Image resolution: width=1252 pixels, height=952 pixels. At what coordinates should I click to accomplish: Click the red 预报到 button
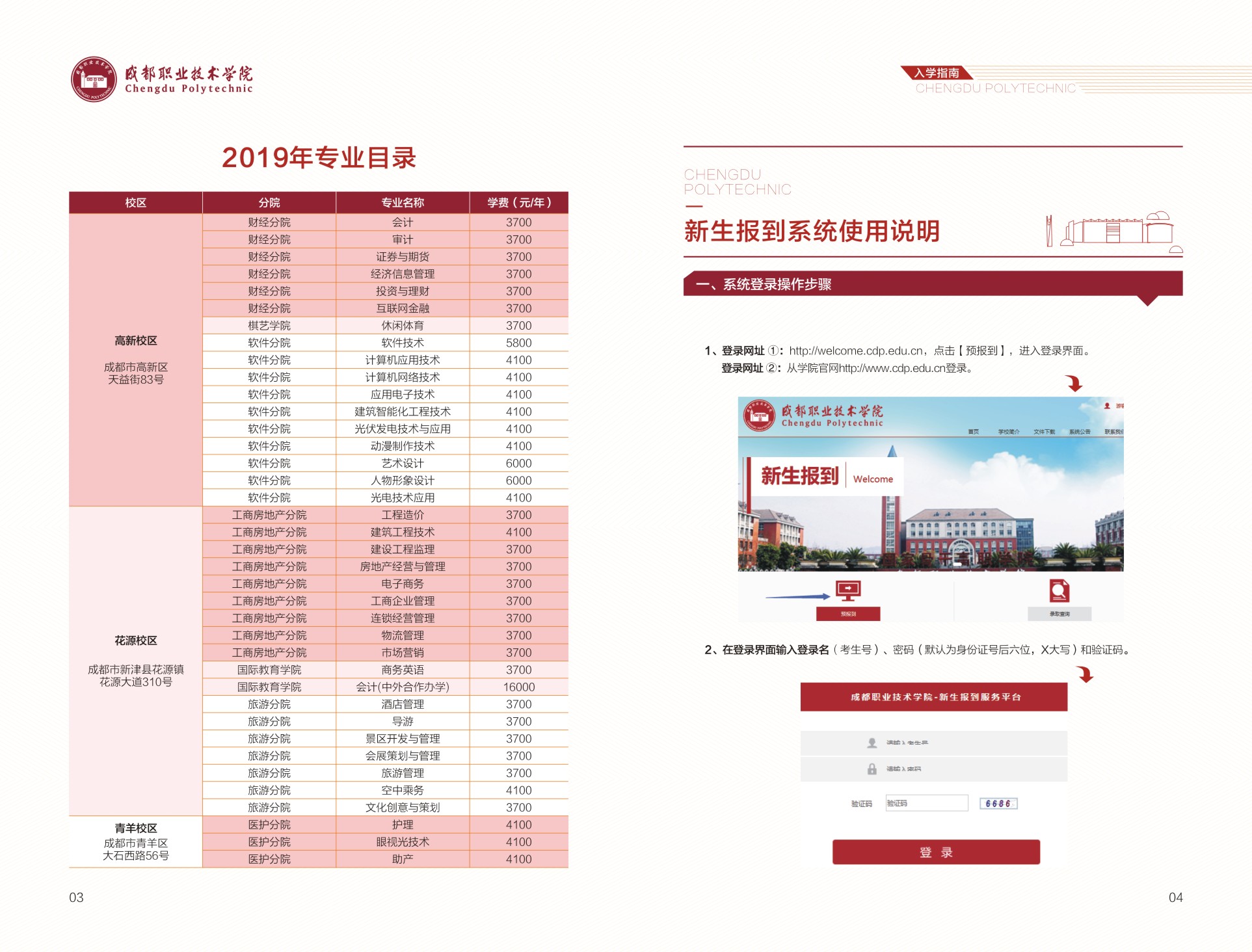point(848,614)
